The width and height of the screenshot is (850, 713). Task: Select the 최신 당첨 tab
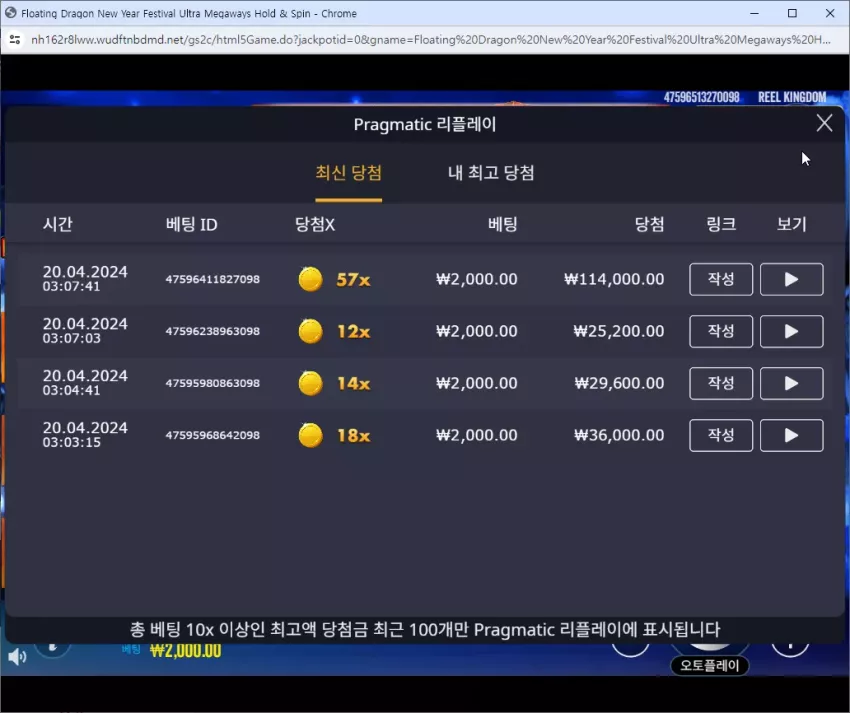pos(349,173)
